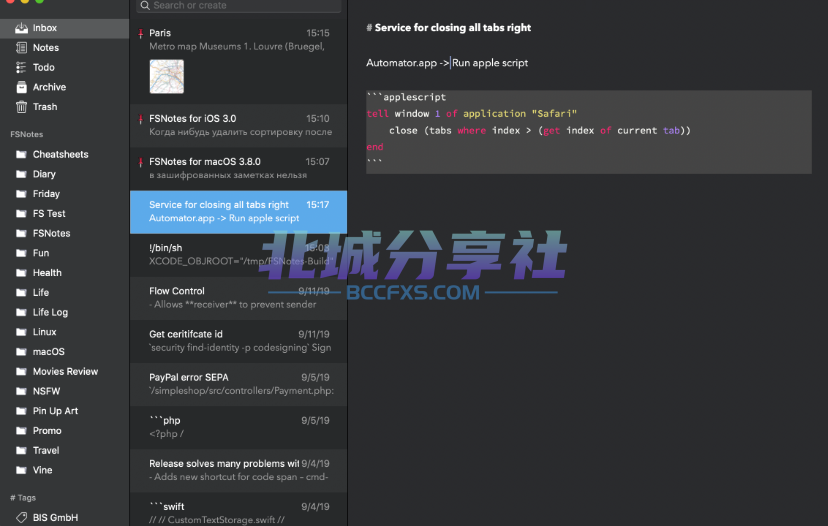Image resolution: width=828 pixels, height=526 pixels.
Task: Click the editor heading Service for closing all tabs right
Action: click(449, 27)
